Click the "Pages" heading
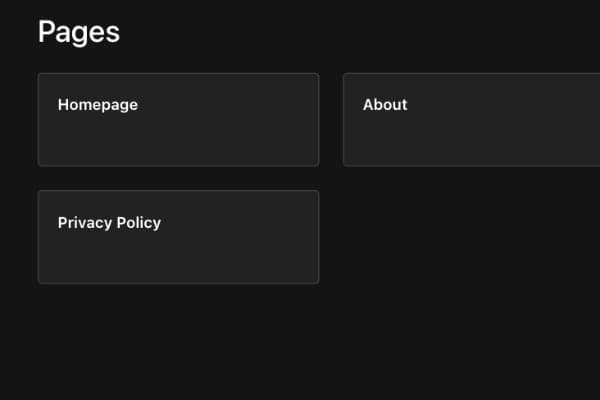 tap(79, 32)
